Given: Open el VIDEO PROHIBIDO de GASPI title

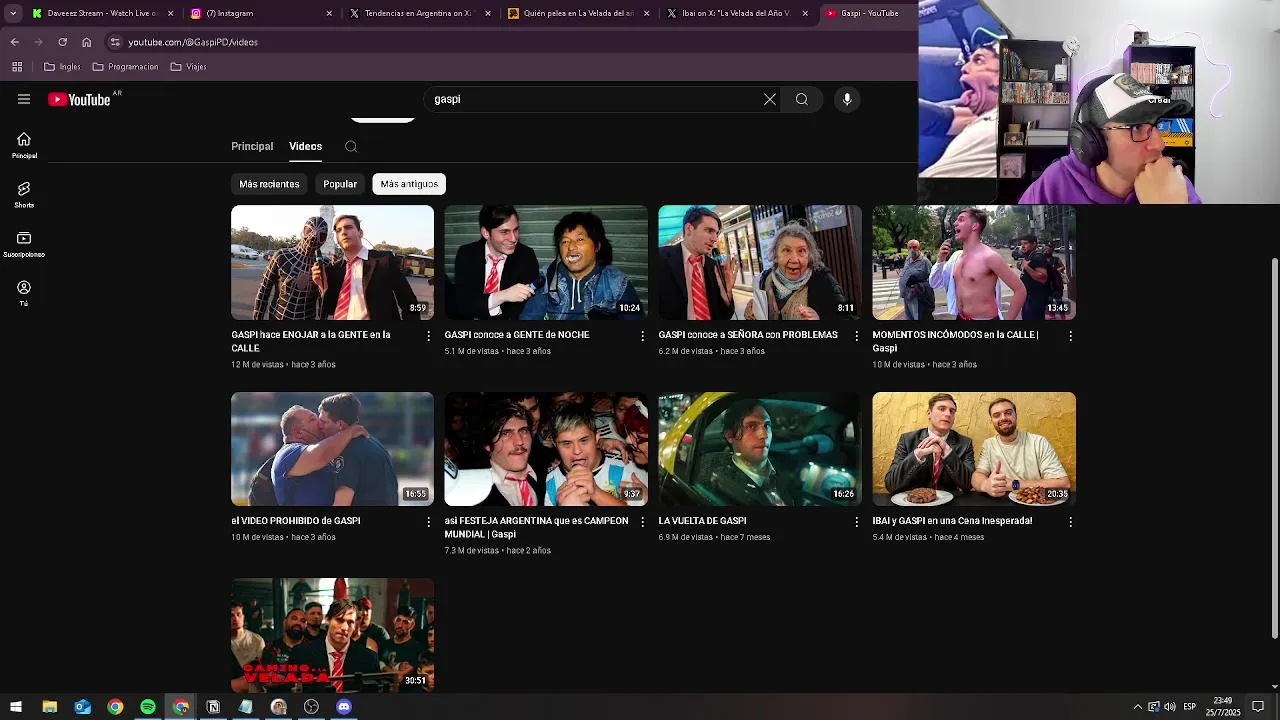Looking at the screenshot, I should pyautogui.click(x=296, y=521).
